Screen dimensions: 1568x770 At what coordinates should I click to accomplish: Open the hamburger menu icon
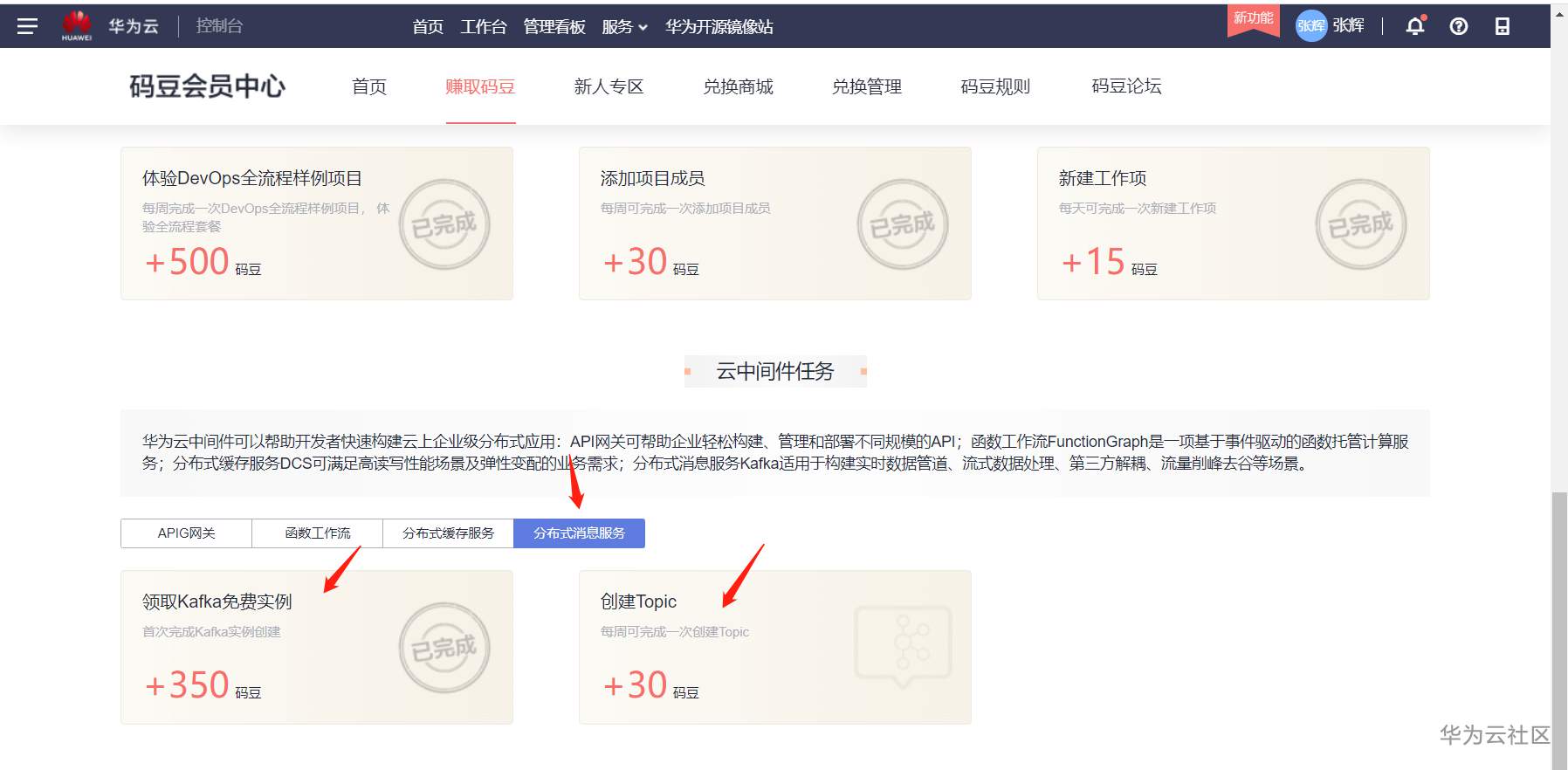click(27, 26)
